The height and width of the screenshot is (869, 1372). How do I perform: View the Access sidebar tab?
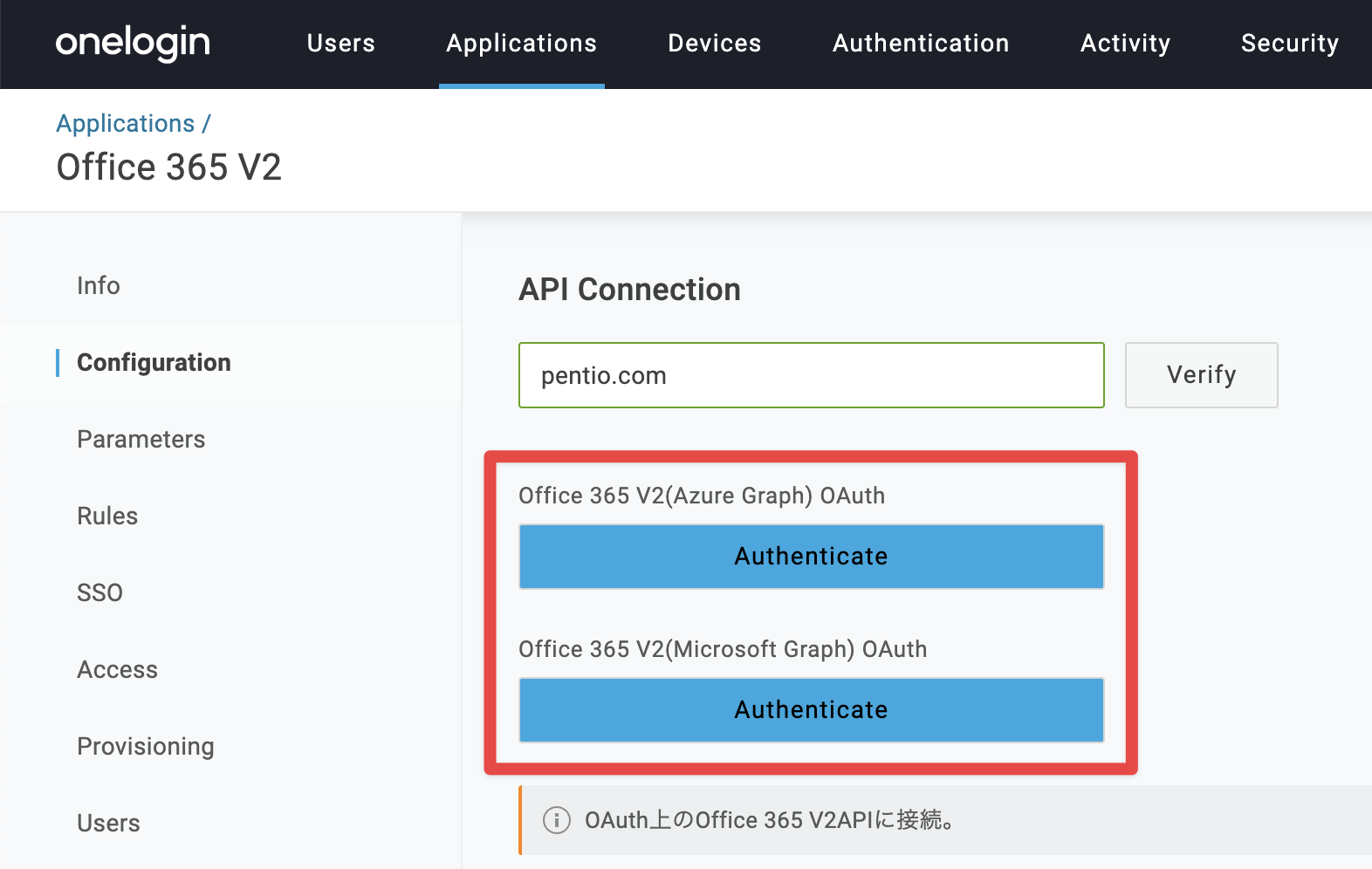[x=118, y=669]
